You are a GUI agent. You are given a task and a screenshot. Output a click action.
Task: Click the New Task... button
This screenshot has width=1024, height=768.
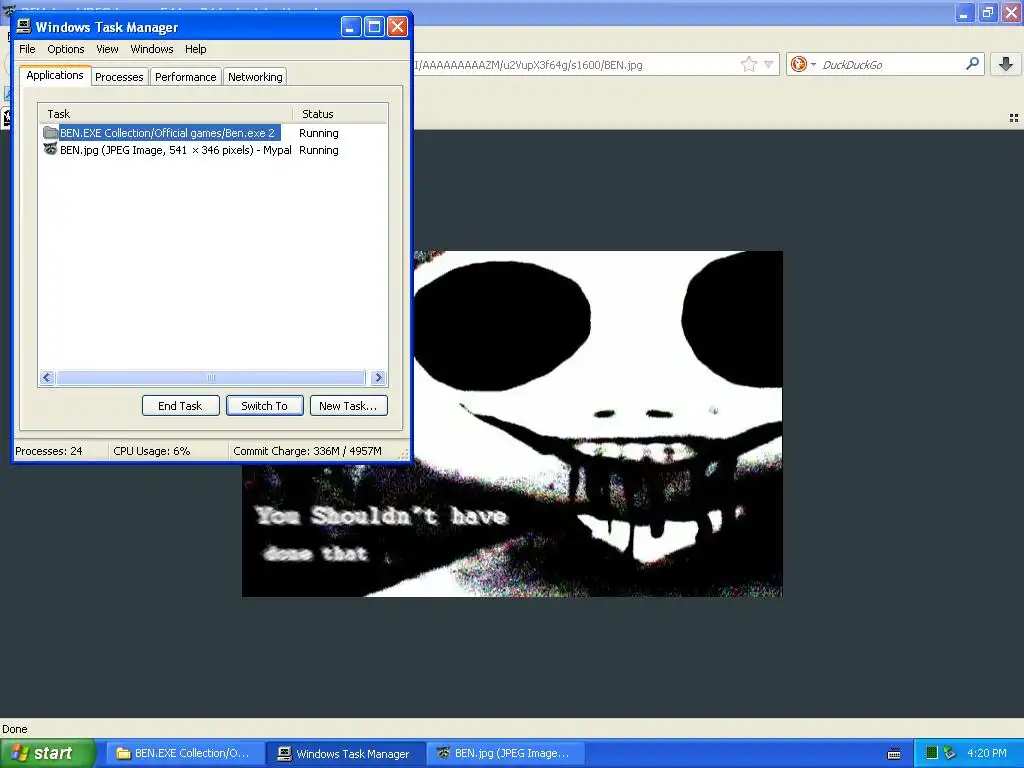click(x=348, y=406)
